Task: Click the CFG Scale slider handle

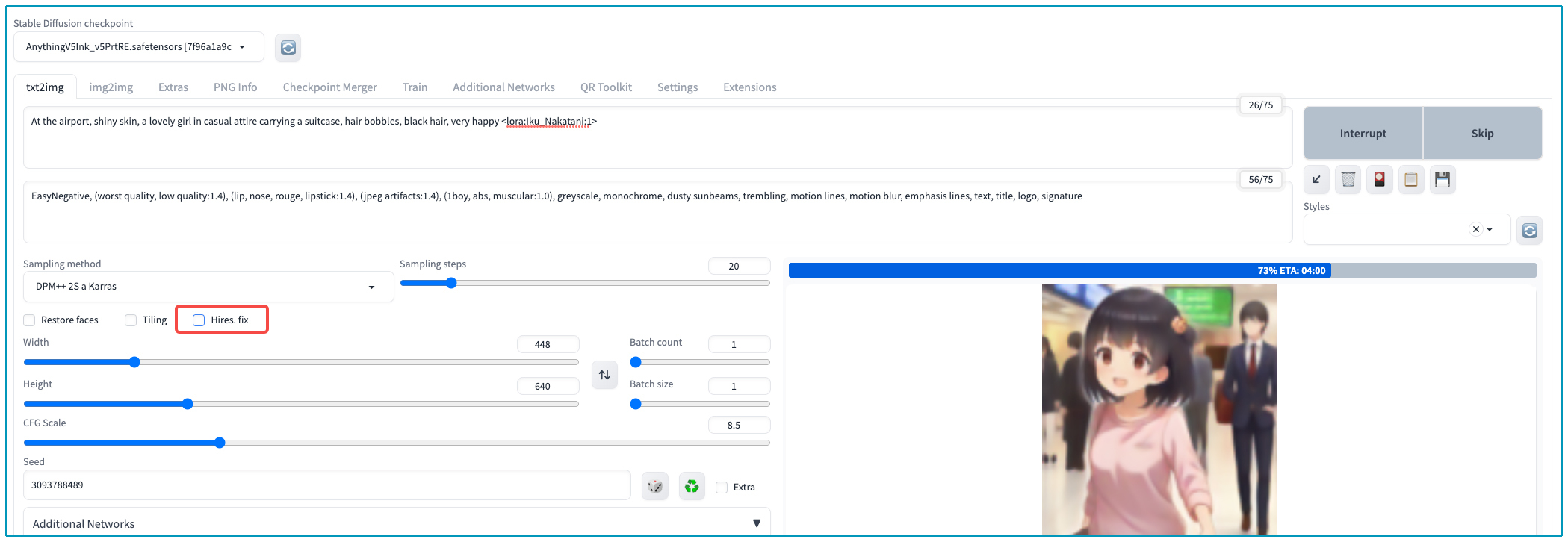Action: [x=220, y=443]
